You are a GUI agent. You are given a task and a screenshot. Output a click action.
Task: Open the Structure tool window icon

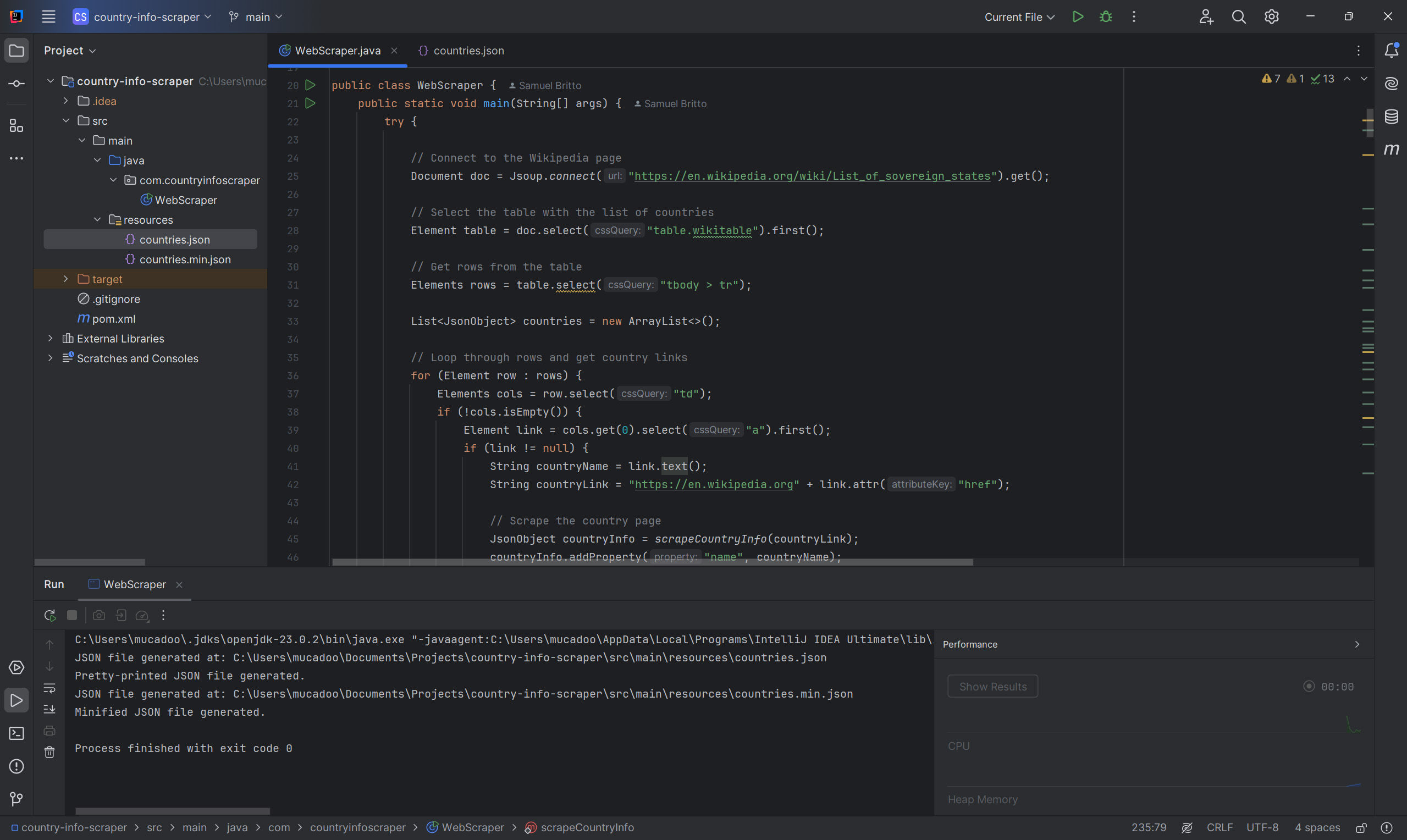[x=16, y=126]
